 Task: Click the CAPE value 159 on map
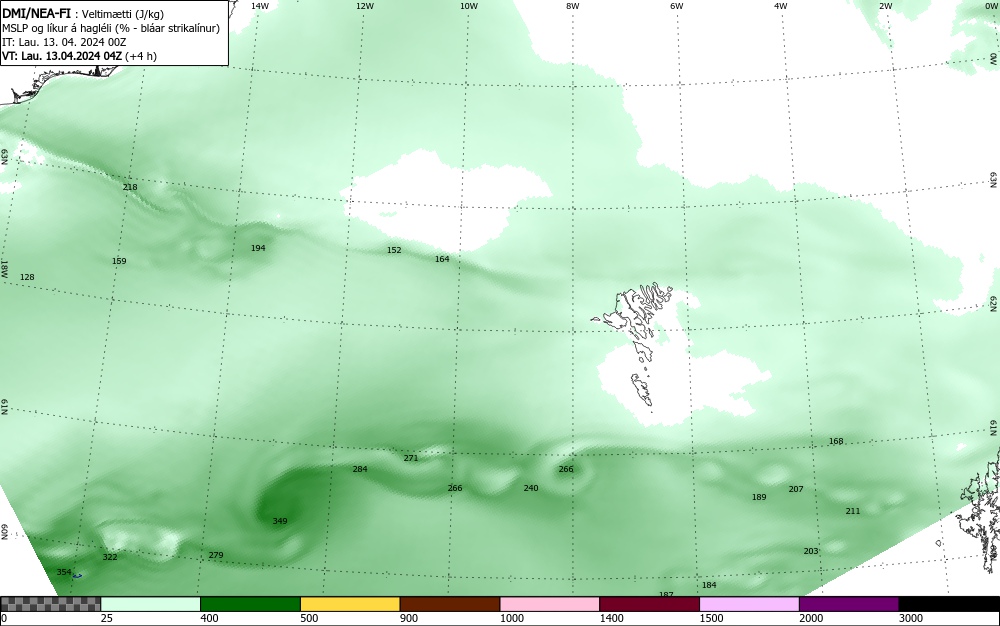pos(119,261)
